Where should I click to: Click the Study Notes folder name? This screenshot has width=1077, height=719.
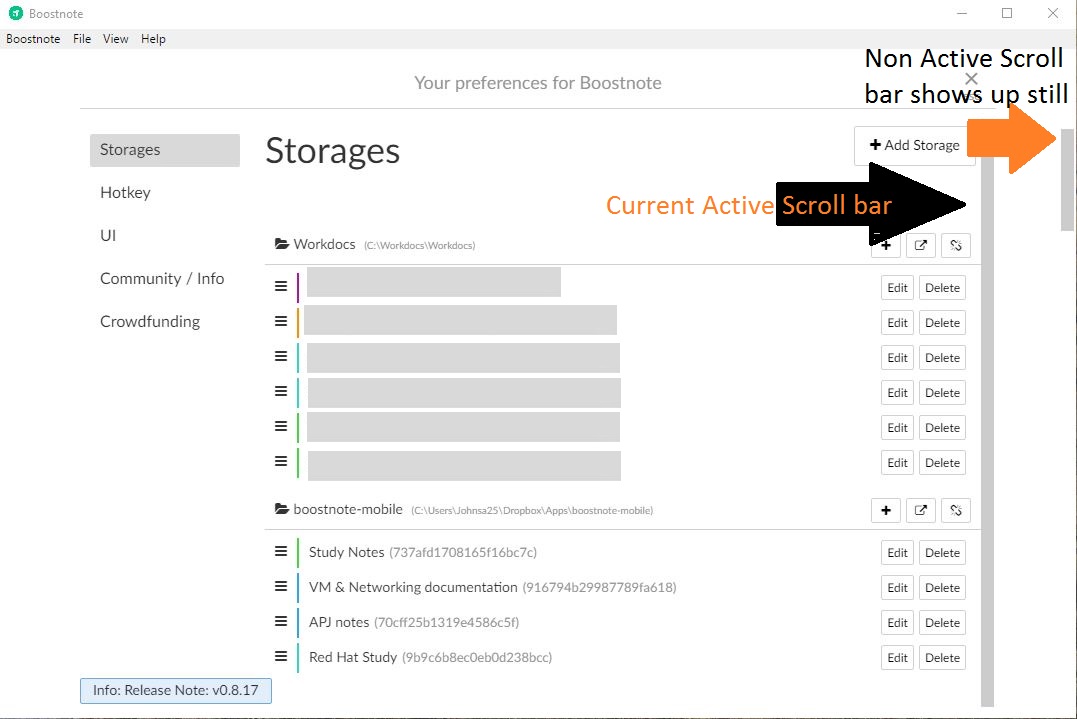point(346,553)
